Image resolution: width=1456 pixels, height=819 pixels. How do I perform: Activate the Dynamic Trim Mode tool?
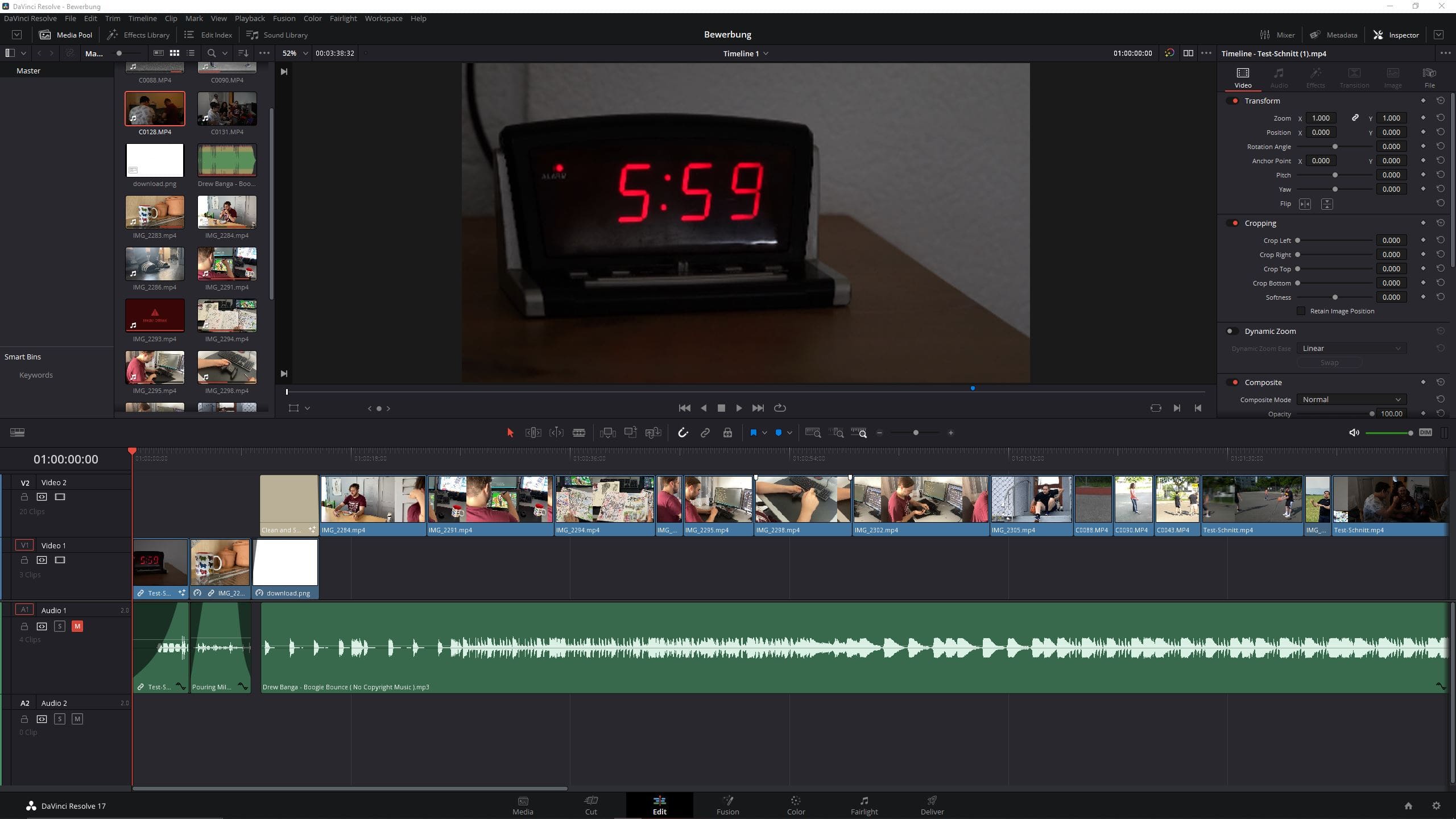(x=556, y=433)
